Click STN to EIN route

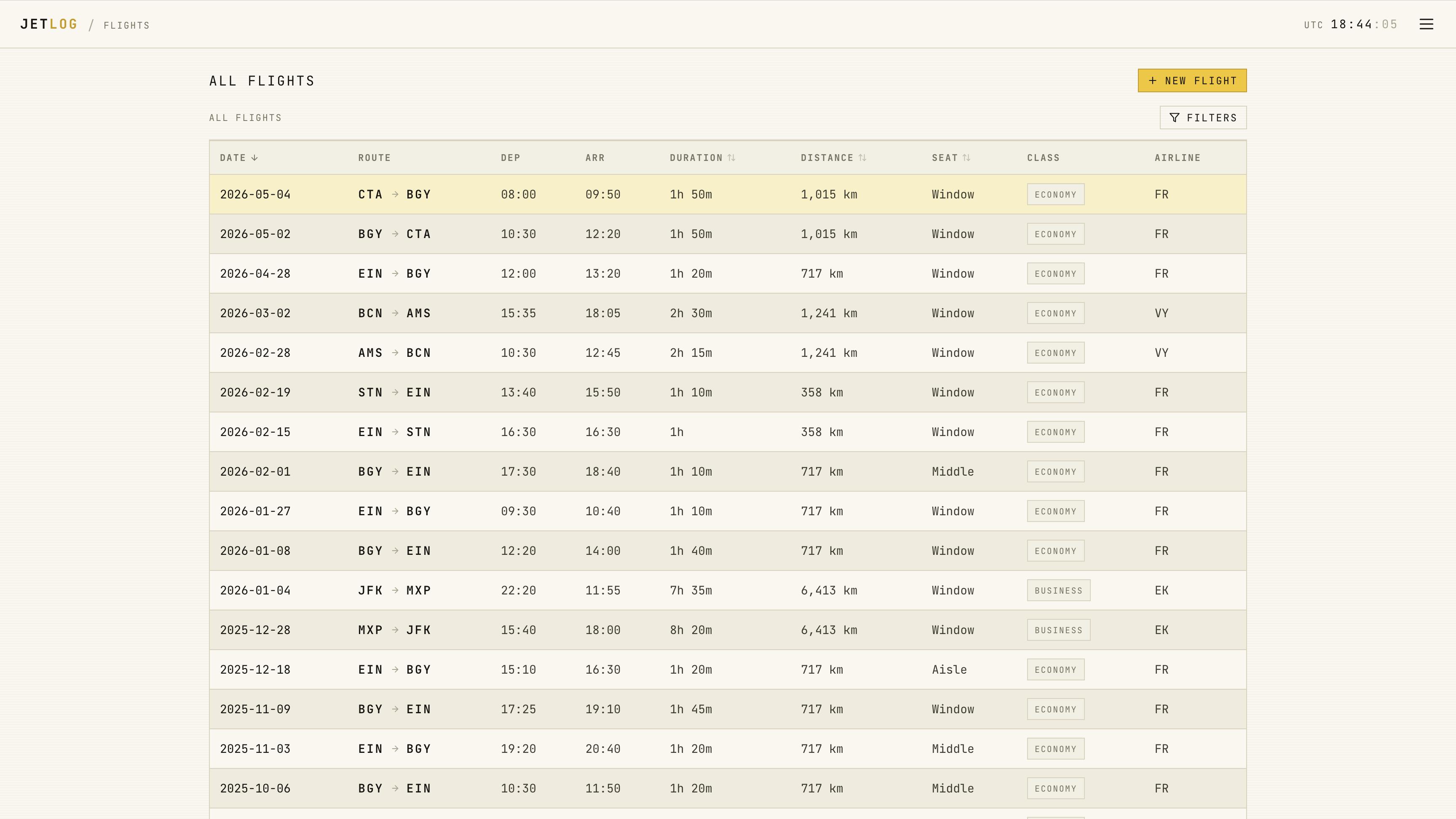point(394,392)
